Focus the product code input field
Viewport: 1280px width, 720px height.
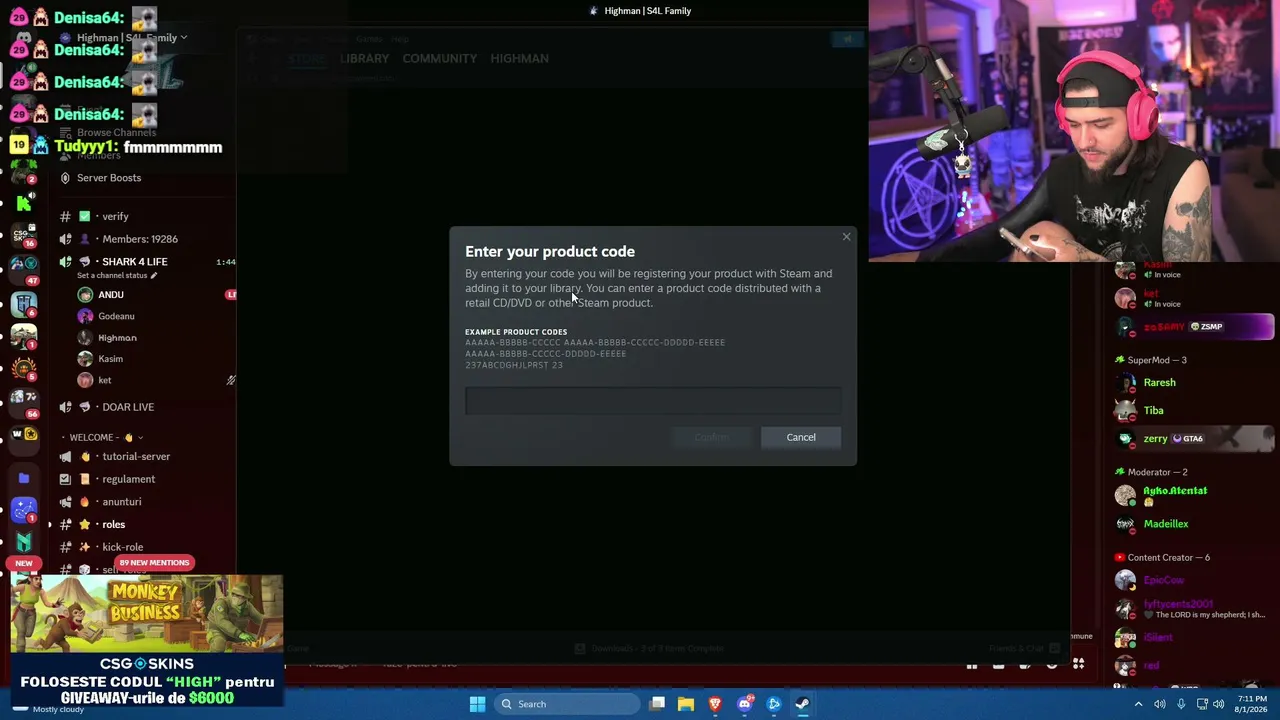click(653, 401)
